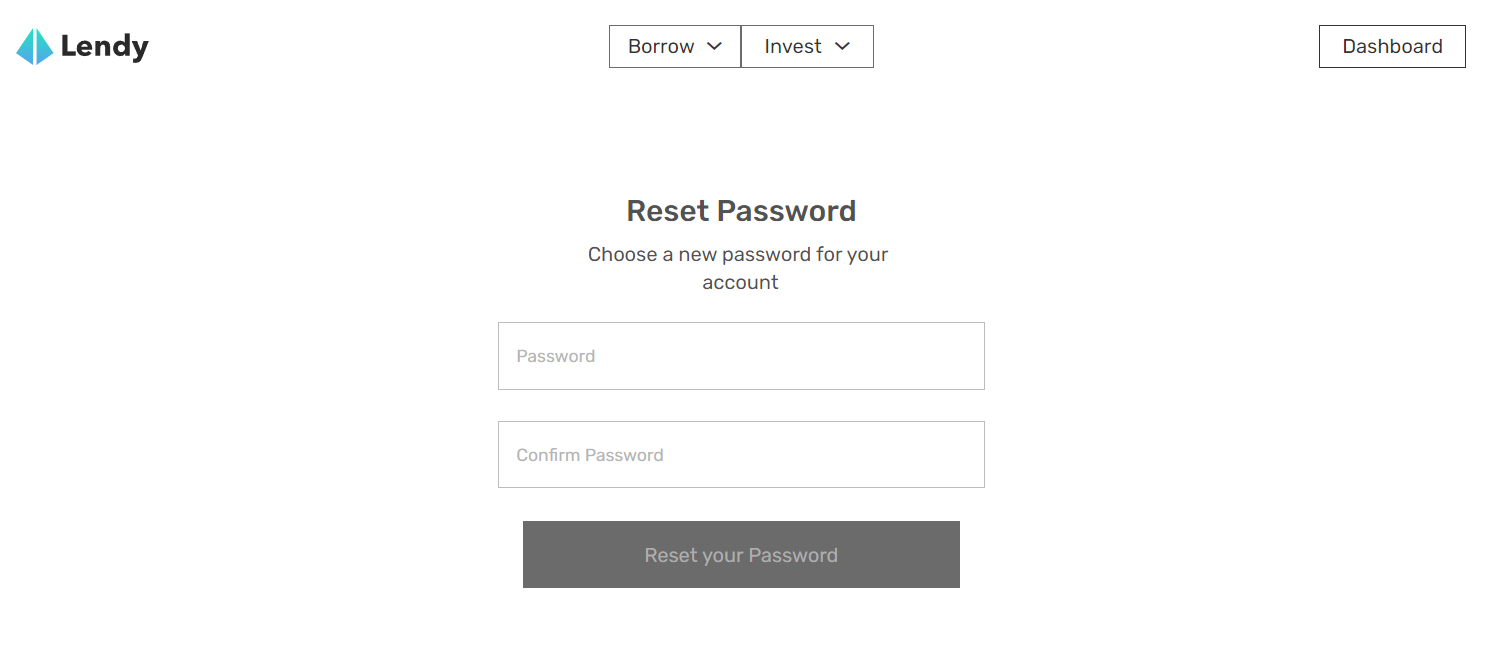Select the Invest label text
This screenshot has width=1489, height=654.
click(793, 47)
